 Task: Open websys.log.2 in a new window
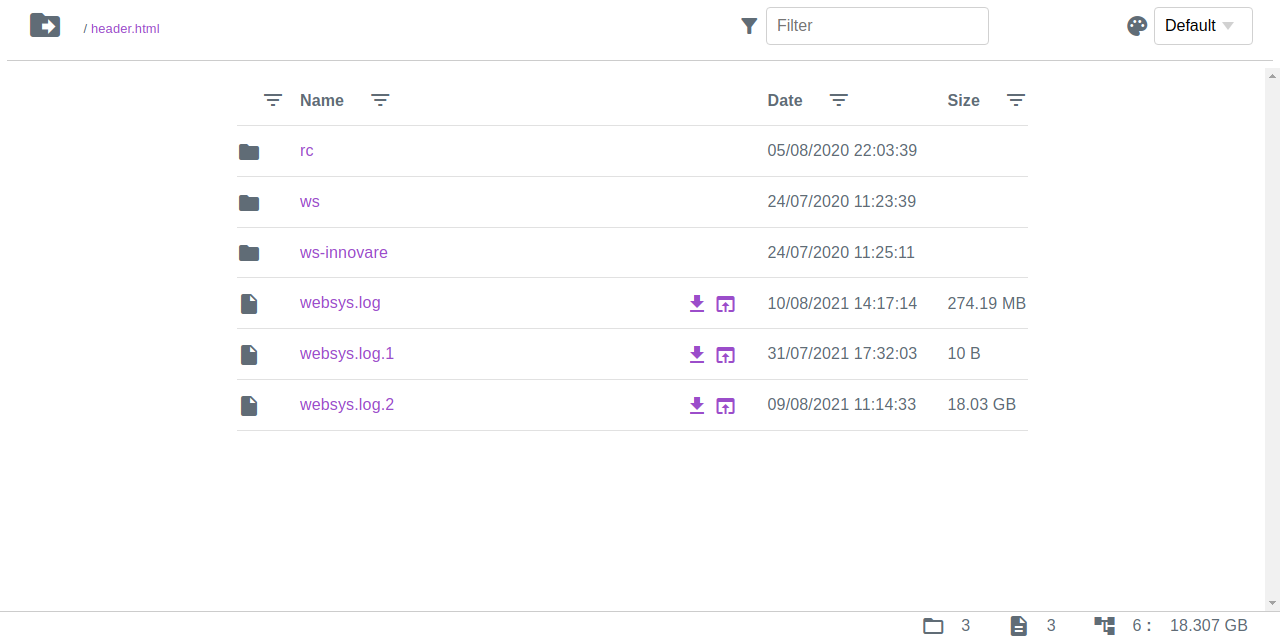[726, 405]
